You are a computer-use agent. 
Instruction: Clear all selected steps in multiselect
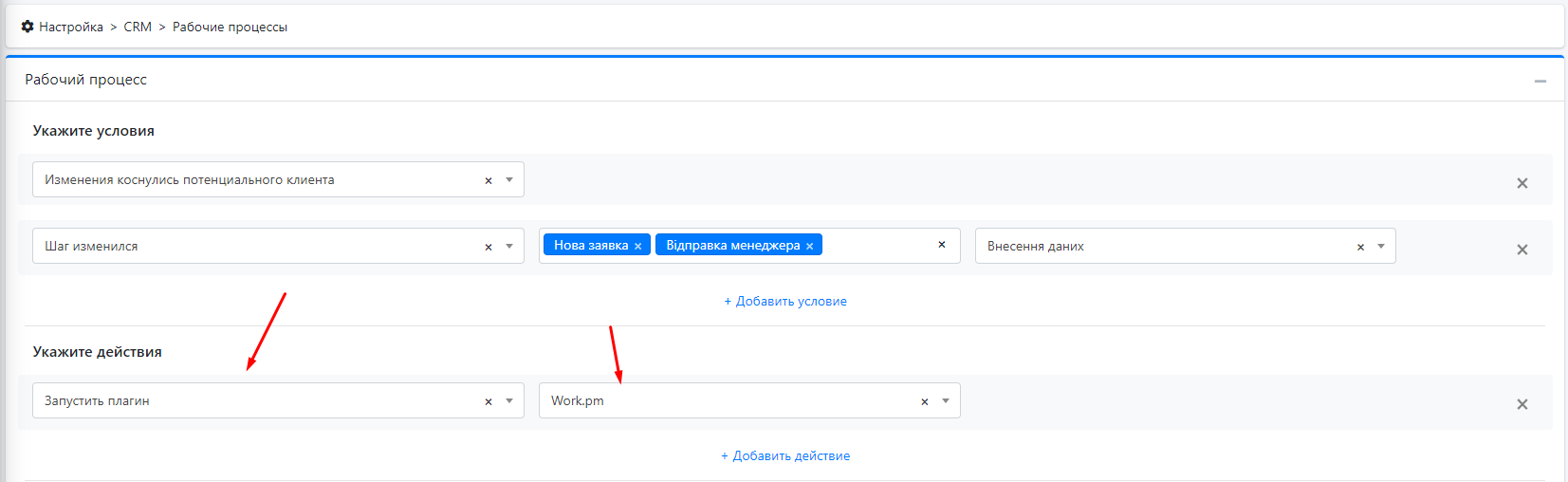(x=941, y=245)
